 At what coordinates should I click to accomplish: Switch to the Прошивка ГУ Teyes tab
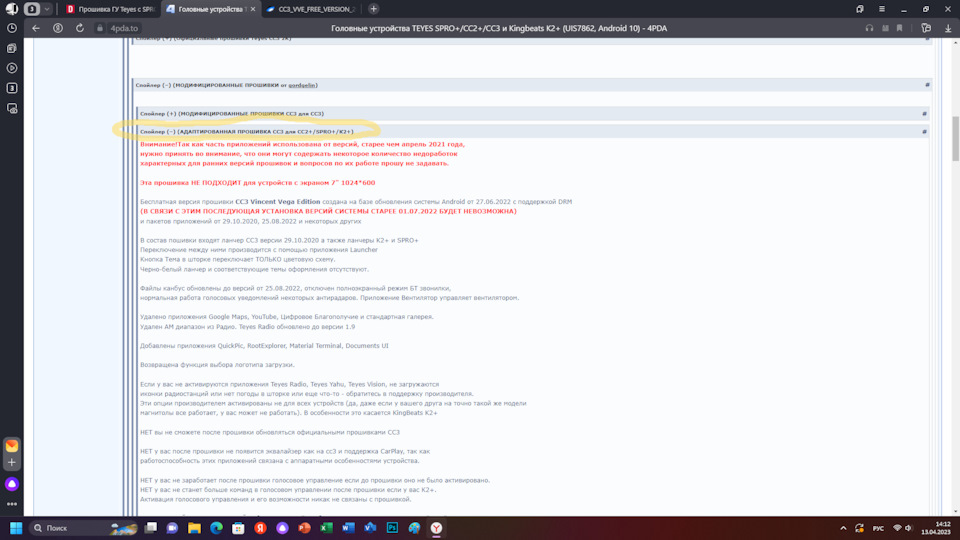pyautogui.click(x=111, y=9)
